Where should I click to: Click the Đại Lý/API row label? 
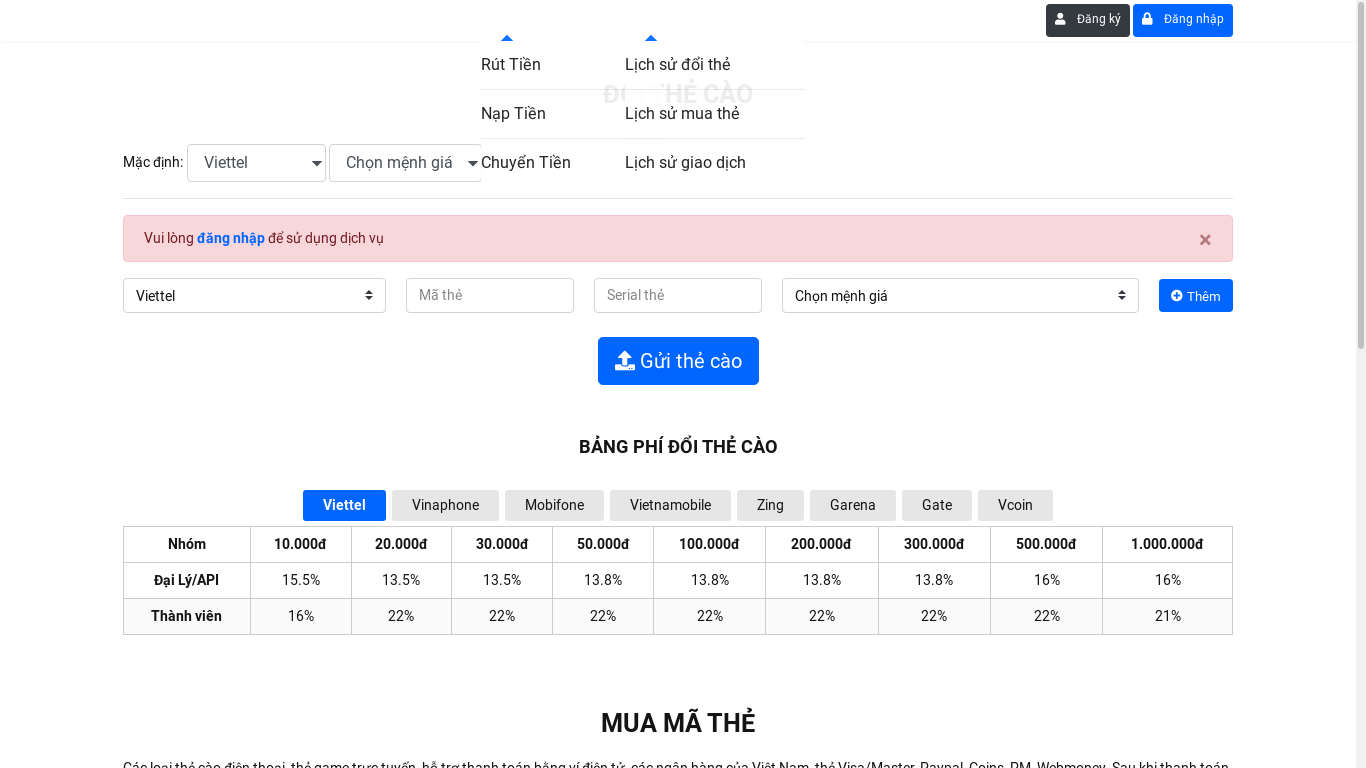pos(186,581)
